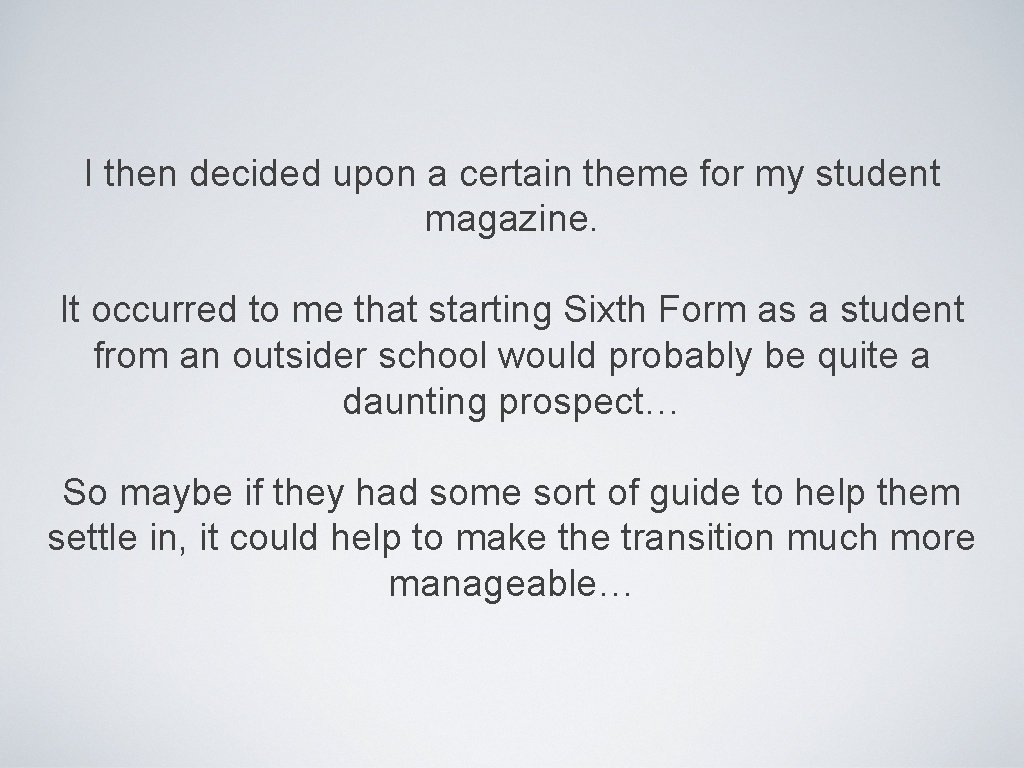Select the word "occurred" in the second paragraph
The width and height of the screenshot is (1024, 768).
[x=163, y=310]
